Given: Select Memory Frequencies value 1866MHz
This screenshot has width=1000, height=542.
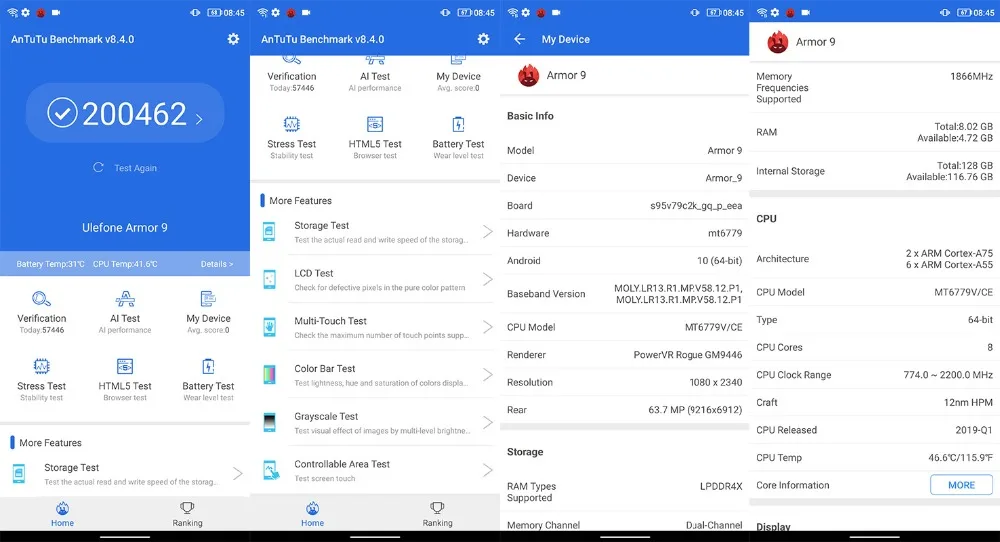Looking at the screenshot, I should pyautogui.click(x=971, y=77).
